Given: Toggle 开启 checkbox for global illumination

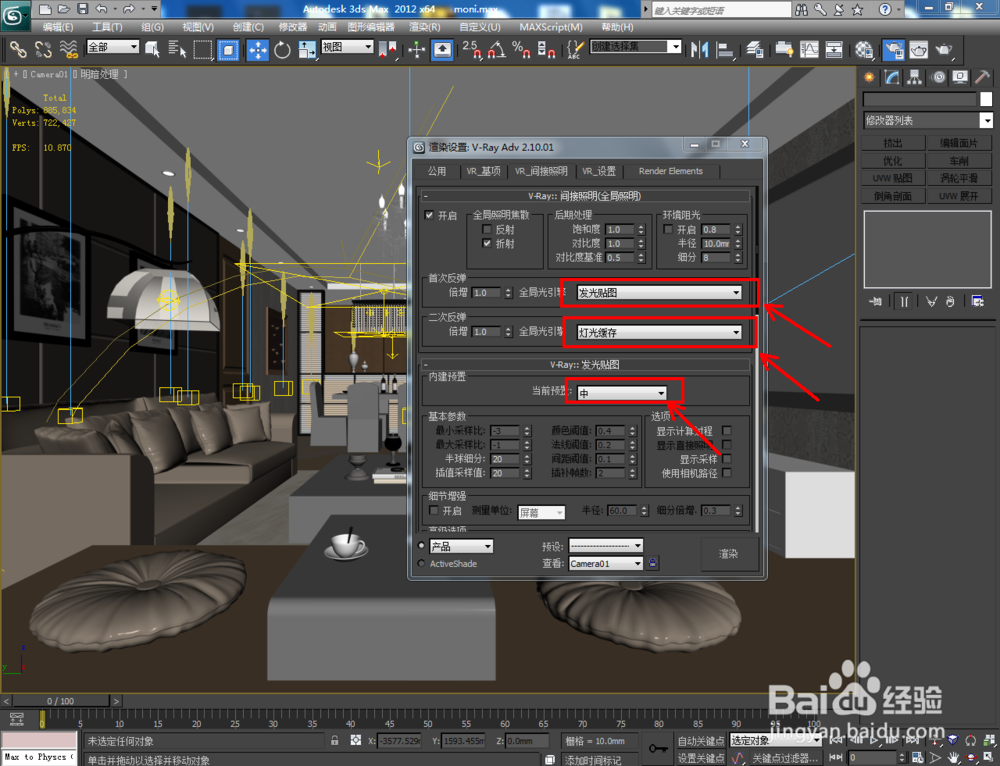Looking at the screenshot, I should [429, 216].
